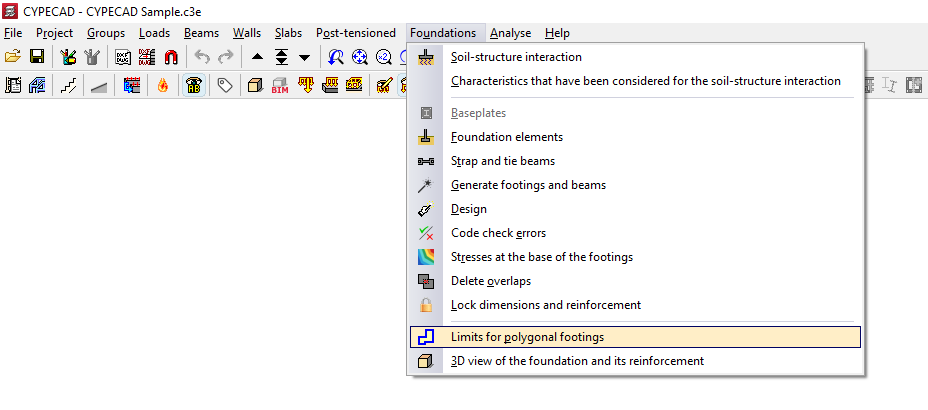Screen dimensions: 928x410
Task: Click the staircase icon in toolbar
Action: [68, 86]
